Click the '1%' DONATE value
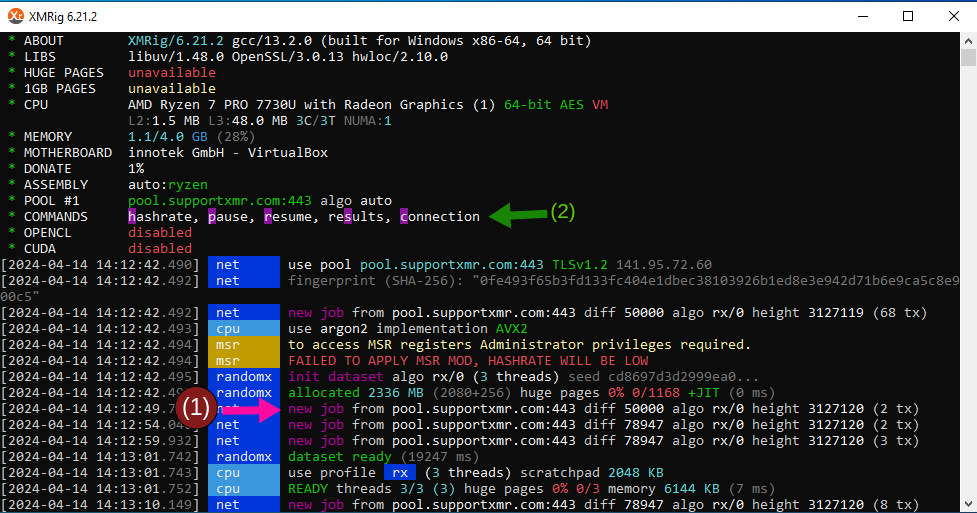The image size is (977, 513). 136,169
